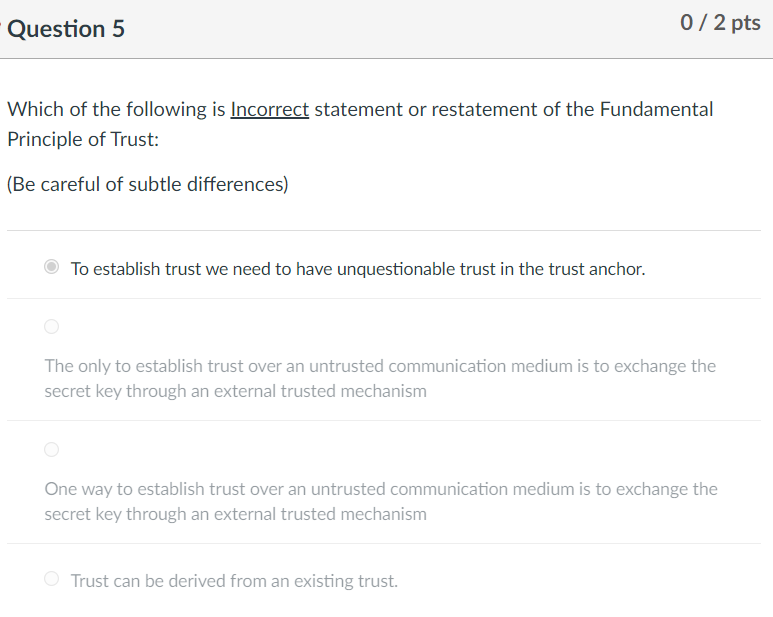
Task: Click answer text starting "The only to establish"
Action: (380, 366)
